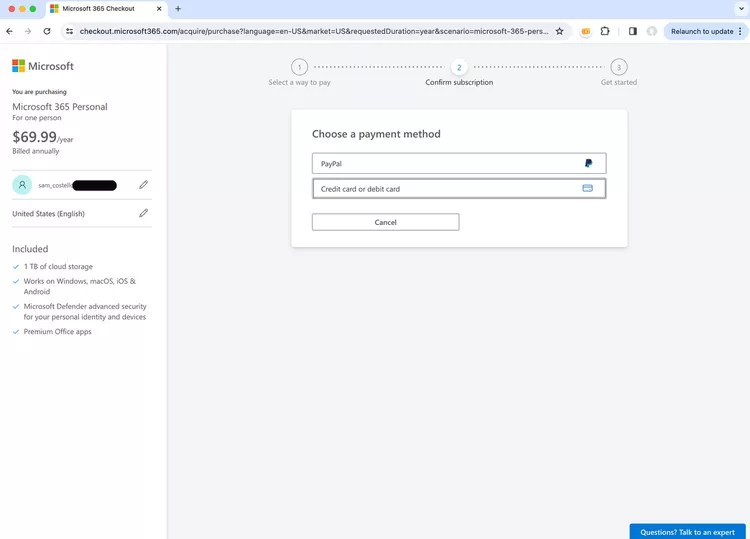Reload the checkout page
The width and height of the screenshot is (750, 539).
click(x=47, y=31)
